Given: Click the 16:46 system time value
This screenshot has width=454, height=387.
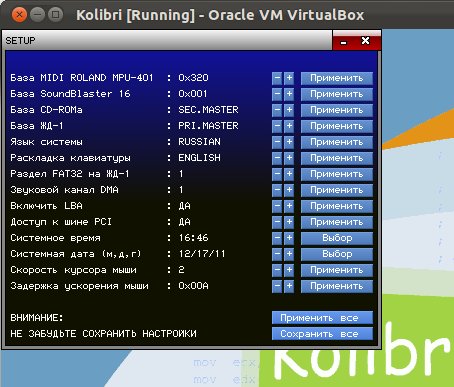Looking at the screenshot, I should 193,238.
